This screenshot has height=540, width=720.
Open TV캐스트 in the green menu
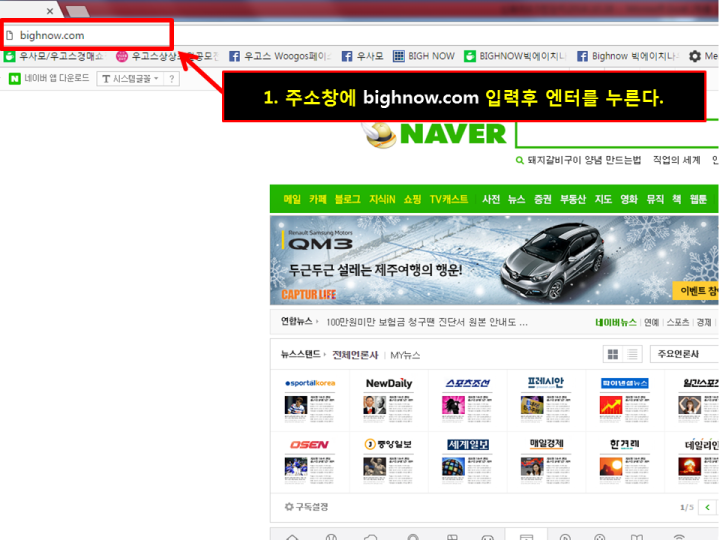coord(449,199)
